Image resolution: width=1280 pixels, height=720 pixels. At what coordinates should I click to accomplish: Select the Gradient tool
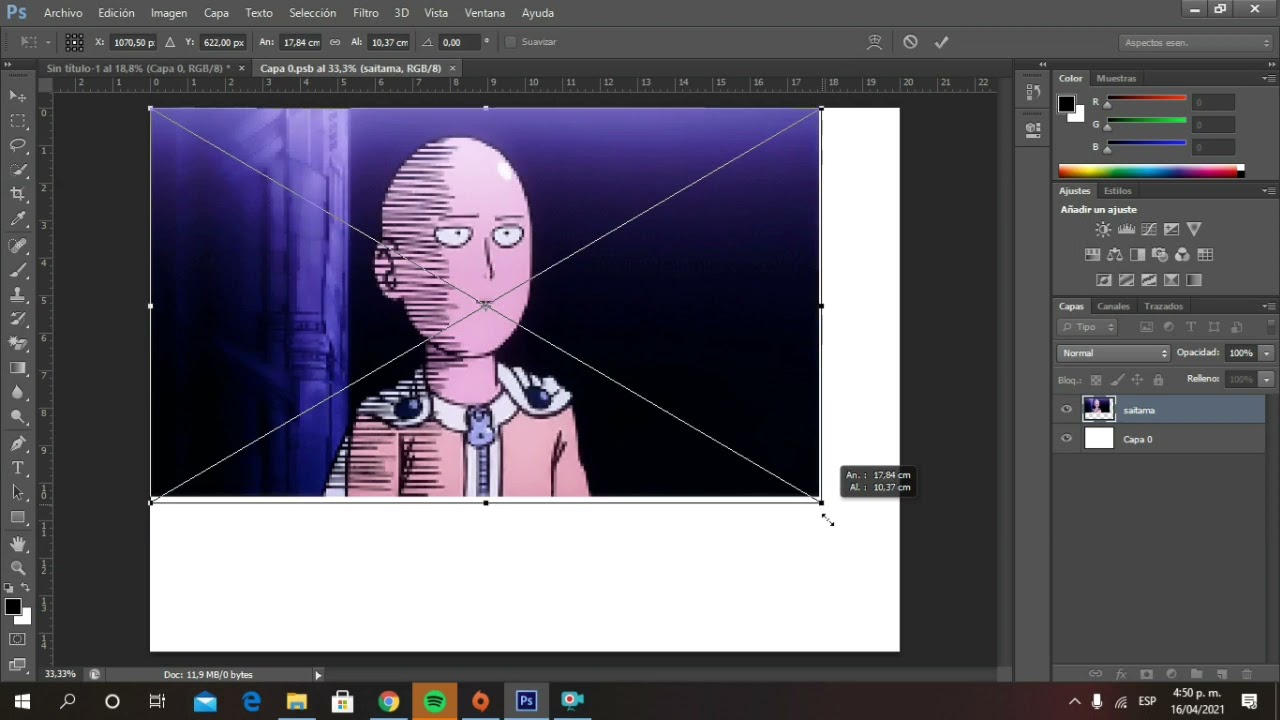[18, 368]
